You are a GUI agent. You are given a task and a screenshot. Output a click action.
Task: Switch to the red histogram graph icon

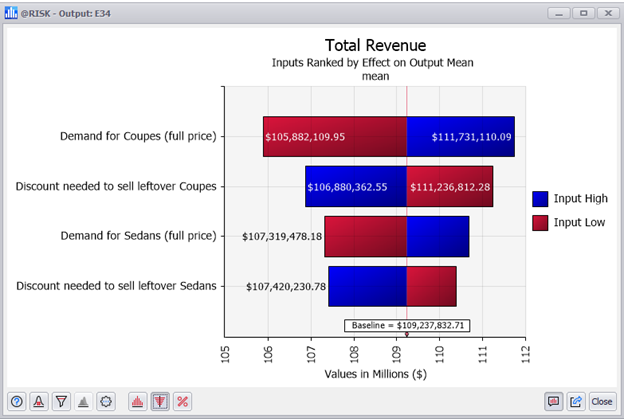tap(137, 401)
